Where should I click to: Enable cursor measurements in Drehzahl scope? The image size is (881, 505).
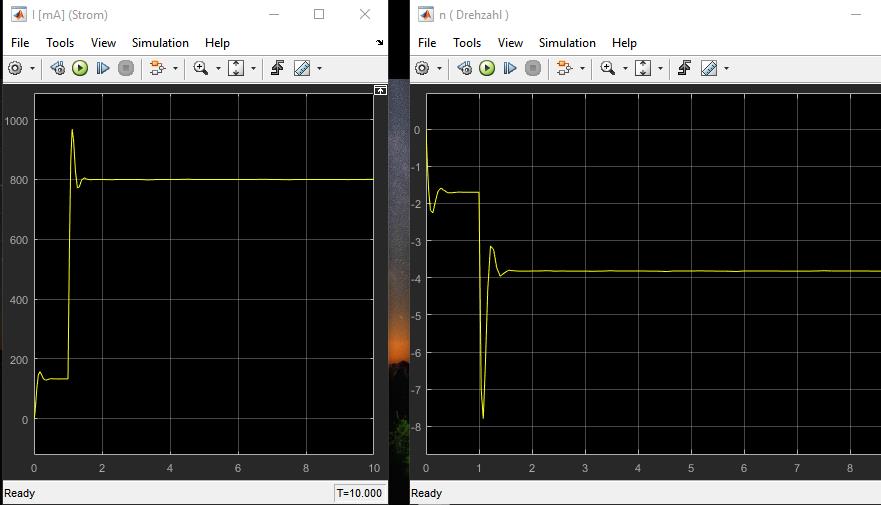709,69
